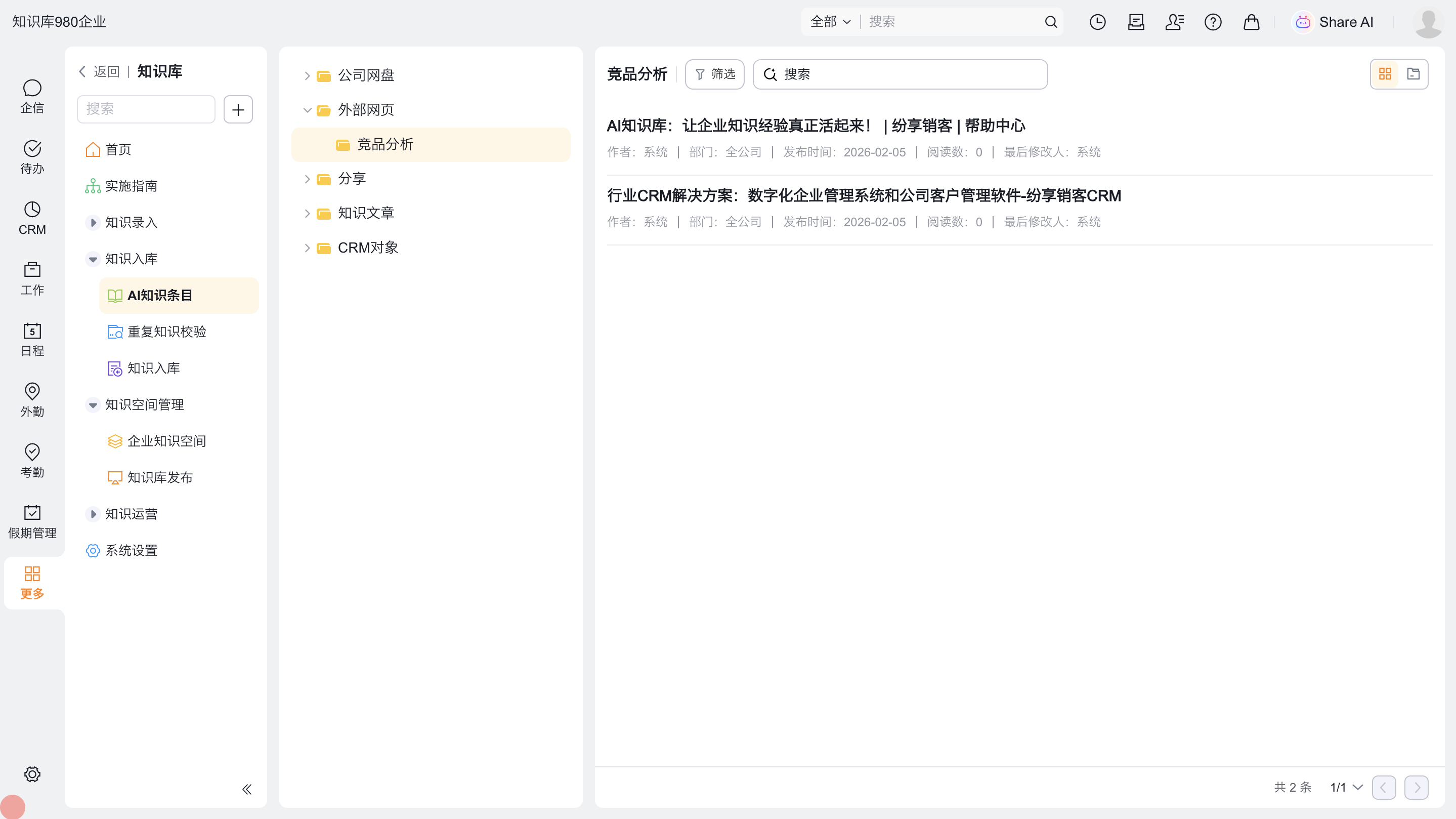Click the help question mark icon
This screenshot has width=1456, height=819.
tap(1212, 22)
